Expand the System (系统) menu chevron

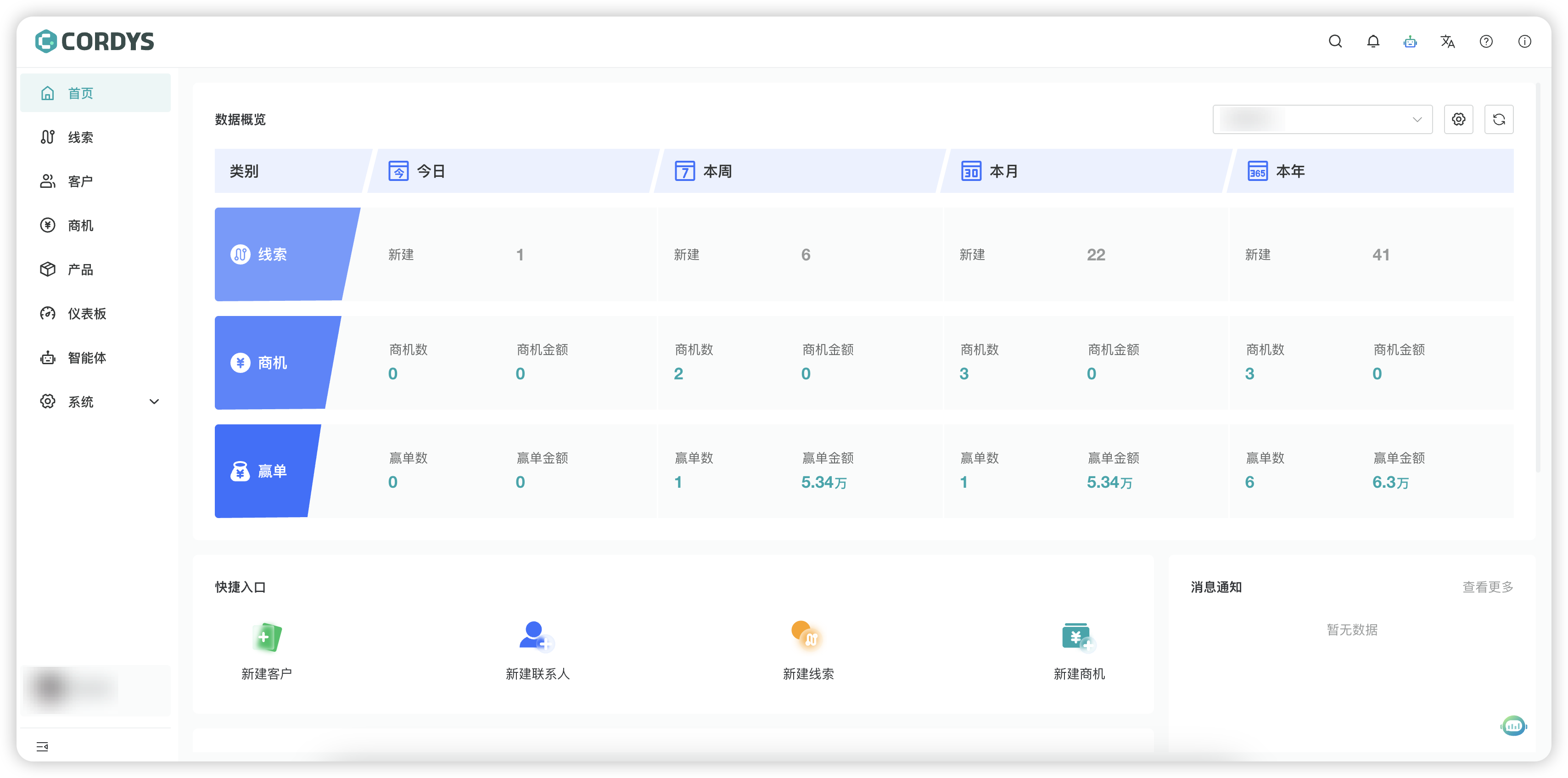point(154,401)
